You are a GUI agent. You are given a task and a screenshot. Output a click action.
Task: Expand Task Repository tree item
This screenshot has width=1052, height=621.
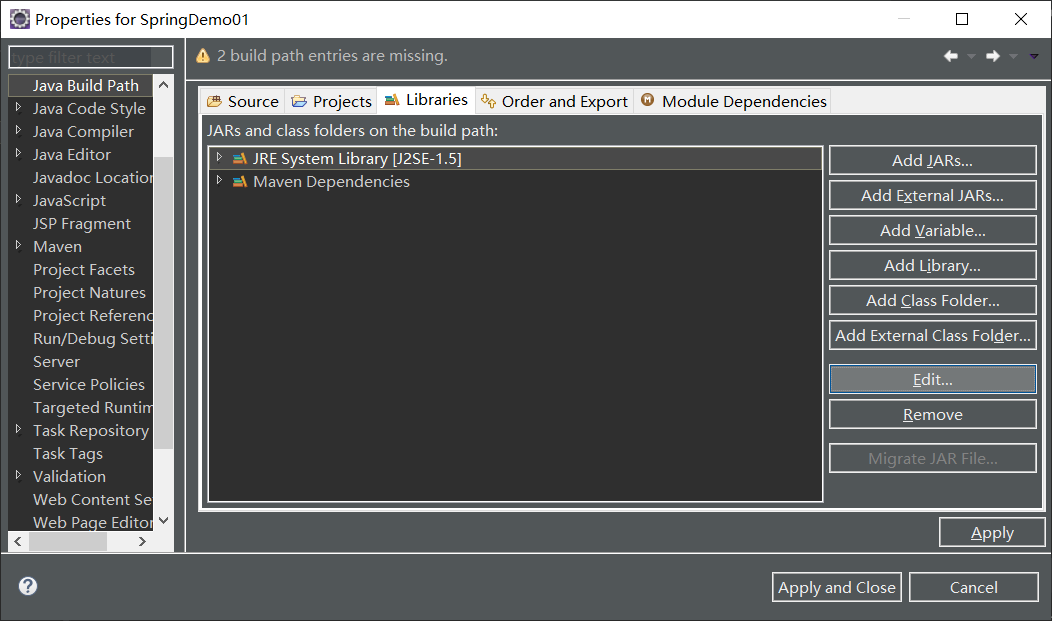pos(18,429)
